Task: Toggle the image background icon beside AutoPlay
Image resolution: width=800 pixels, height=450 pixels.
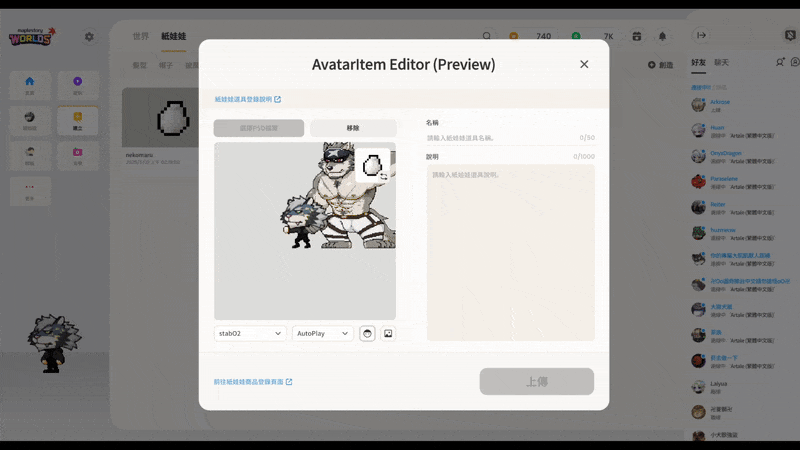Action: coord(388,333)
